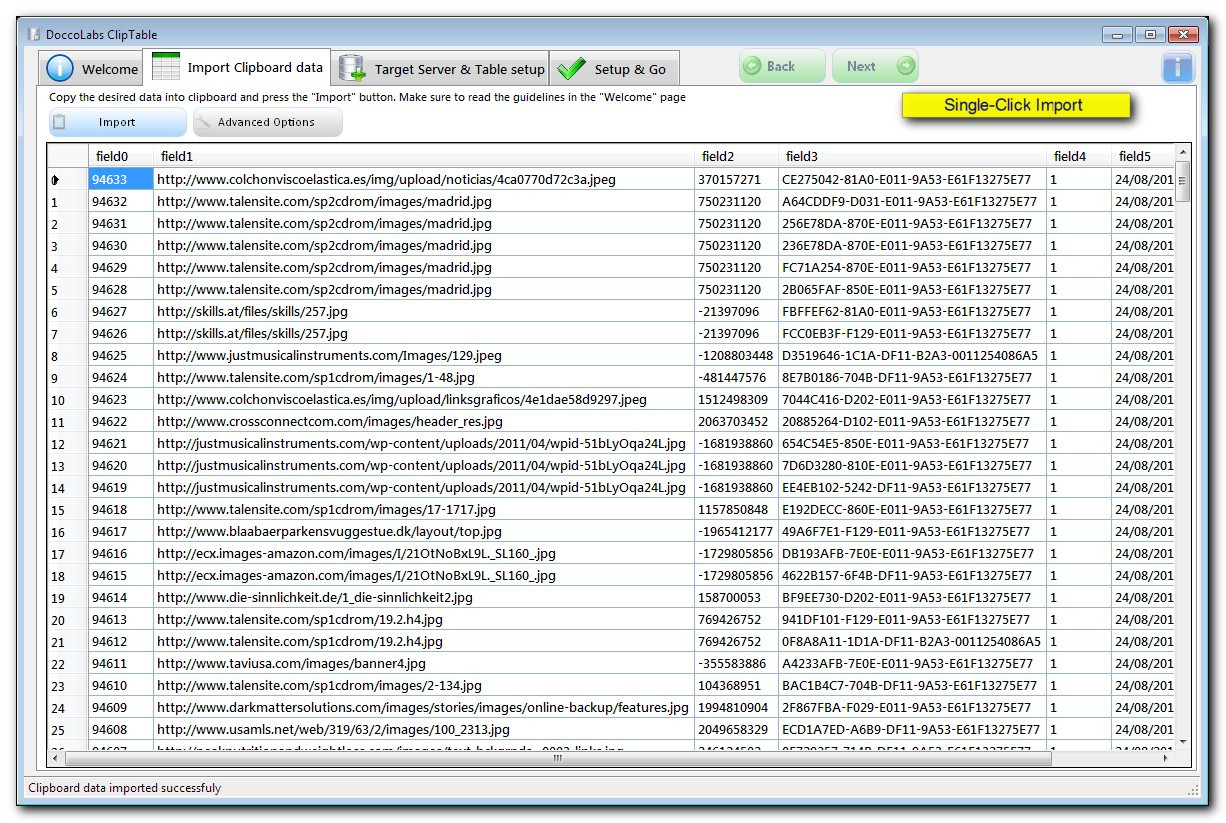Select the die-sinnlichkeit.de URL cell
Image resolution: width=1226 pixels, height=823 pixels.
(x=424, y=597)
